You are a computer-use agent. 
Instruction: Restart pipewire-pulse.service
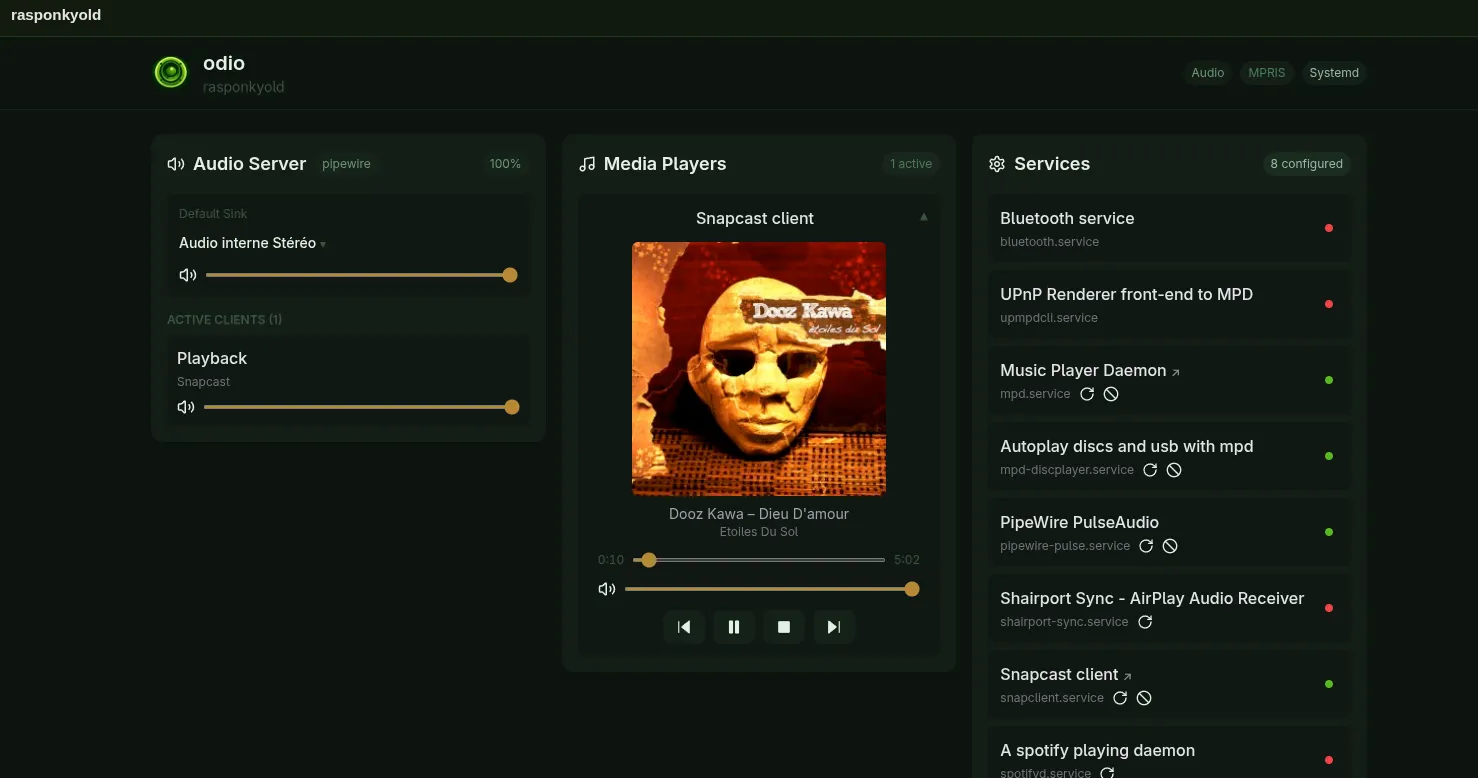1146,546
